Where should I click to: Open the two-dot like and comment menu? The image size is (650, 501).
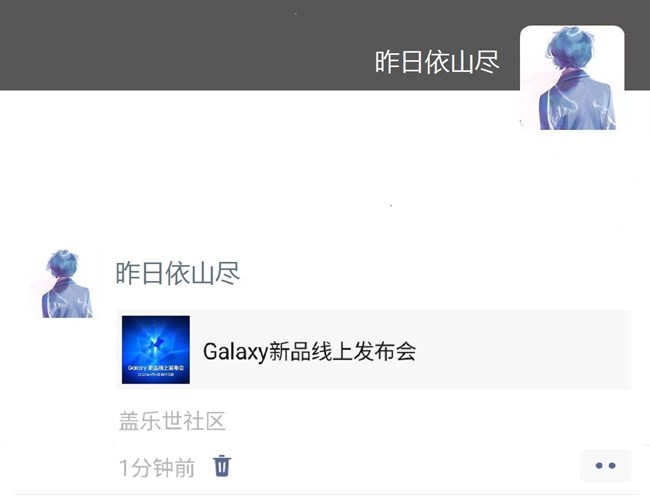pos(605,466)
